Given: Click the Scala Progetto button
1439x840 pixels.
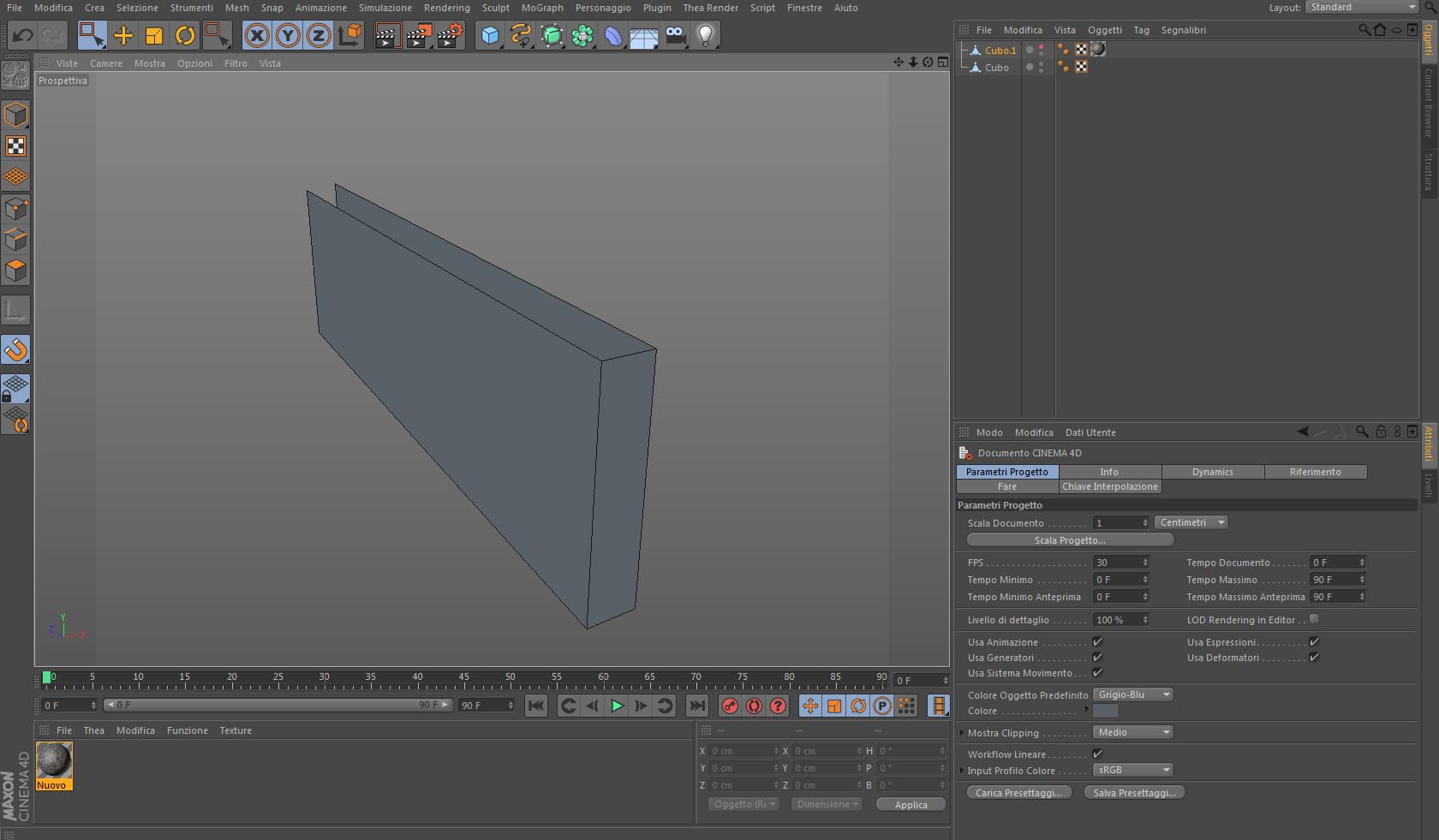Looking at the screenshot, I should 1069,540.
